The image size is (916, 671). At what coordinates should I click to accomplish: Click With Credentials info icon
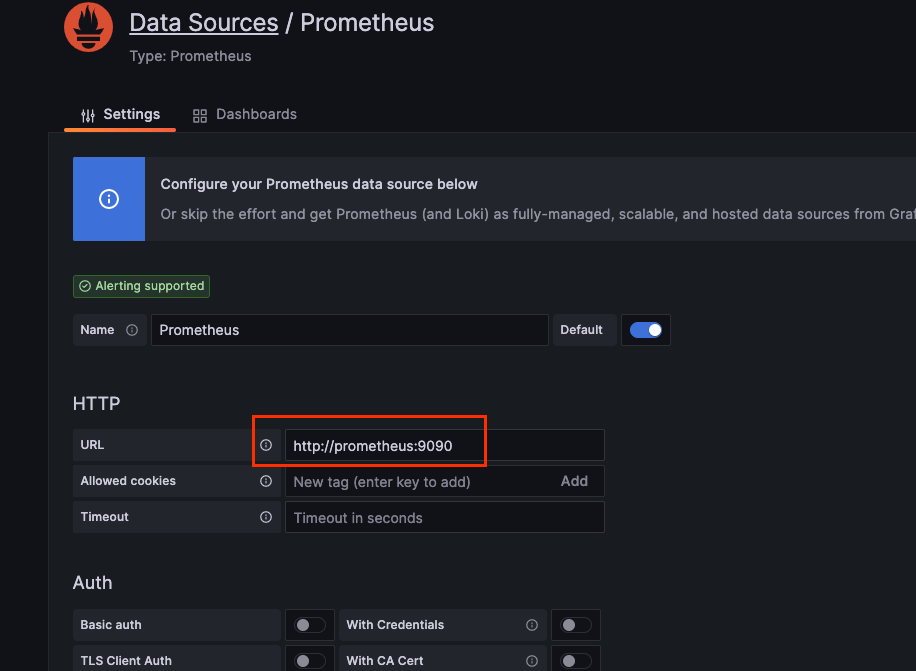click(532, 625)
